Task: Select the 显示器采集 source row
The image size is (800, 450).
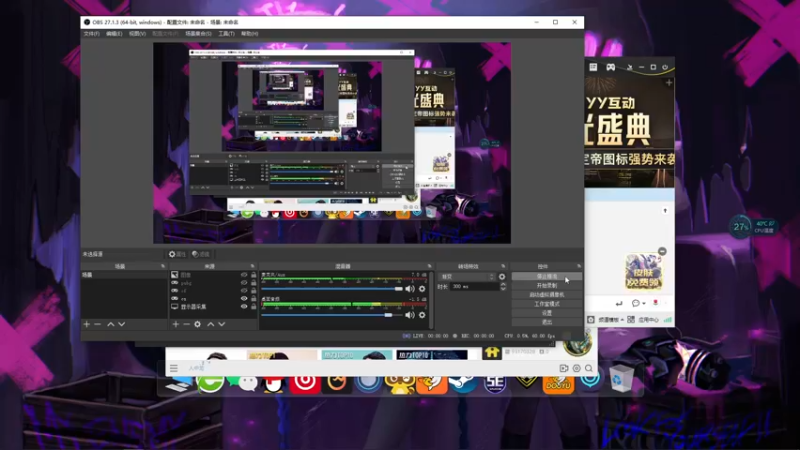Action: pyautogui.click(x=213, y=307)
